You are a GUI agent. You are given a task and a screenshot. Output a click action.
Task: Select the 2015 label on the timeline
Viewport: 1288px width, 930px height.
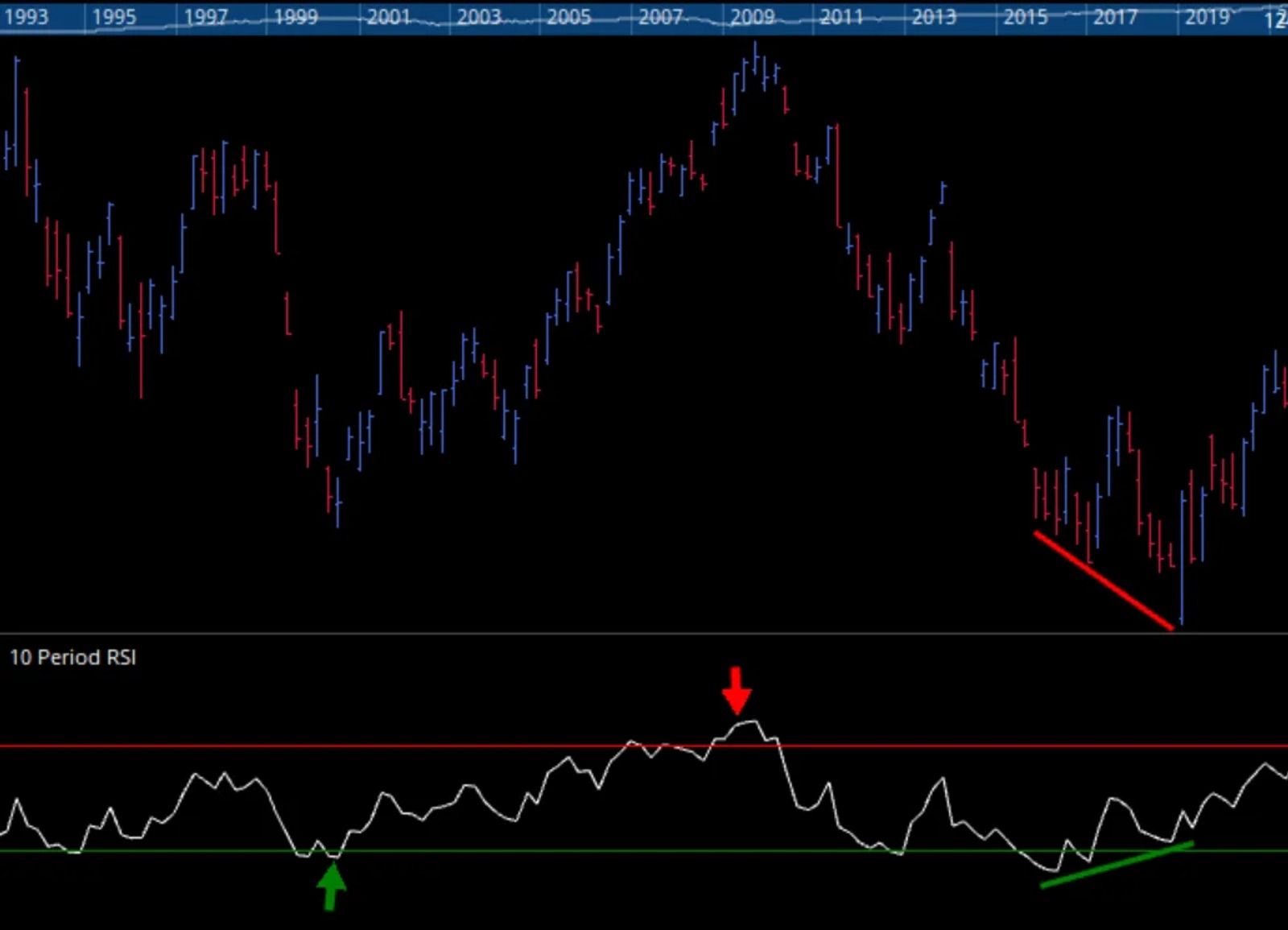point(1026,17)
